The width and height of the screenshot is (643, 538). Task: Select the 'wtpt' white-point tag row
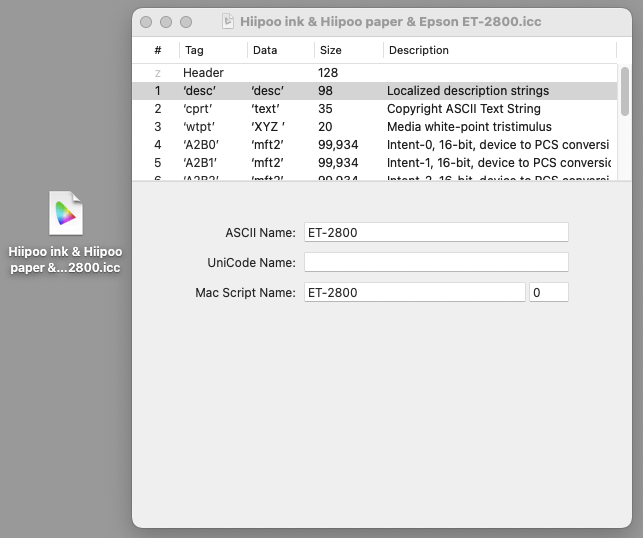[x=374, y=127]
